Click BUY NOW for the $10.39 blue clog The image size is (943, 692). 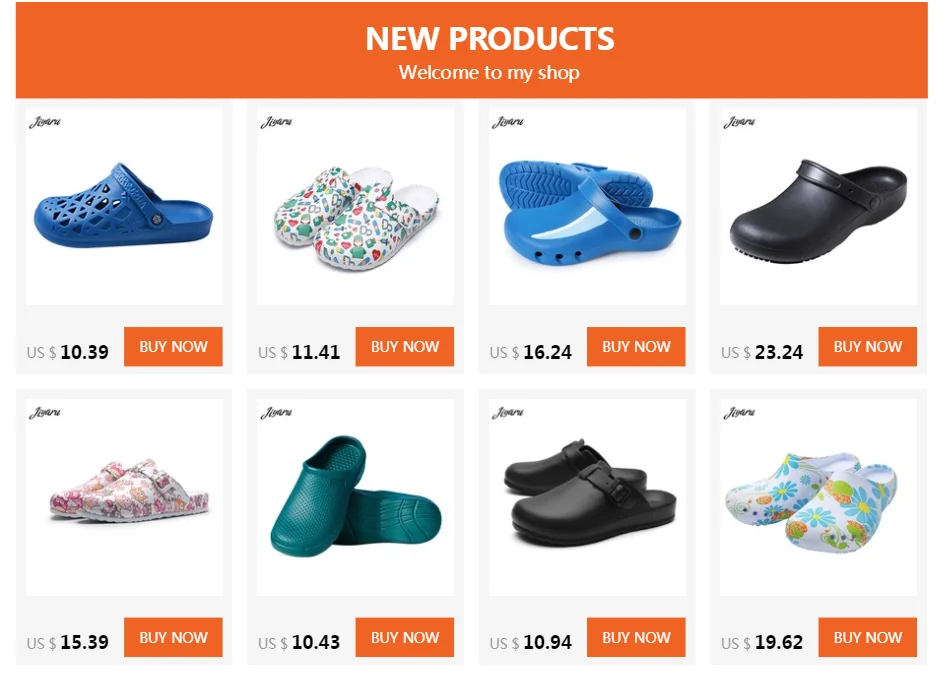(x=173, y=346)
